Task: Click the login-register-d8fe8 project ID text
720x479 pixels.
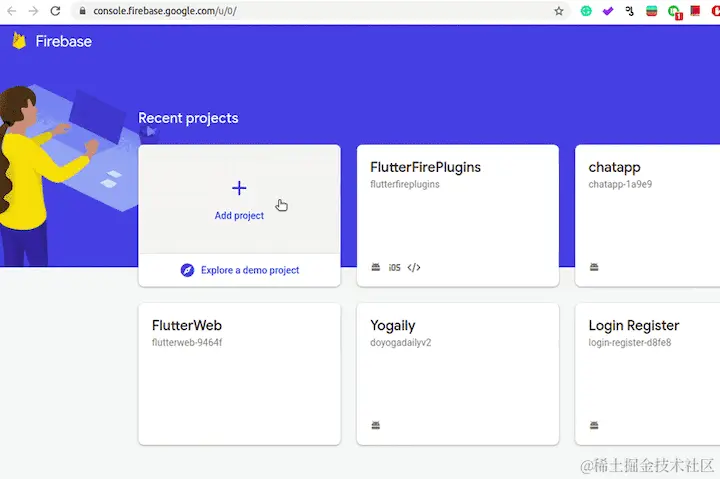Action: [x=630, y=342]
